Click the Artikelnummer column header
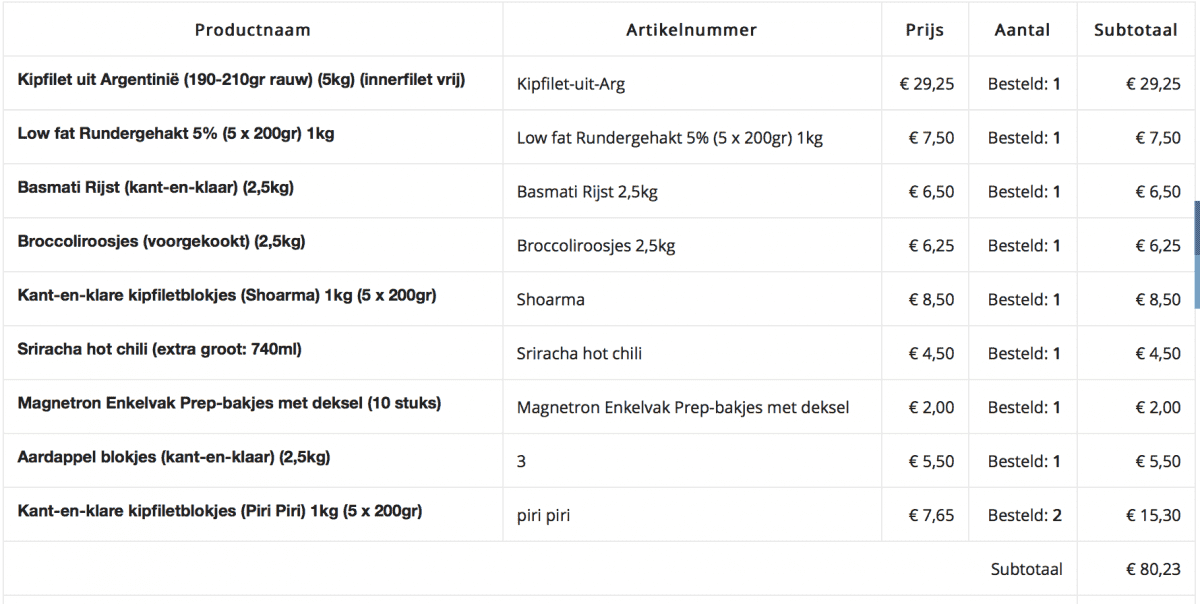The image size is (1200, 604). coord(691,30)
